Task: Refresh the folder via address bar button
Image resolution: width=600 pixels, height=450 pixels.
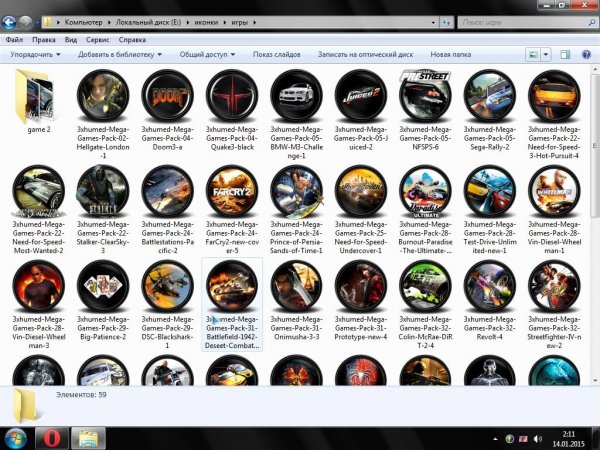Action: coord(446,23)
